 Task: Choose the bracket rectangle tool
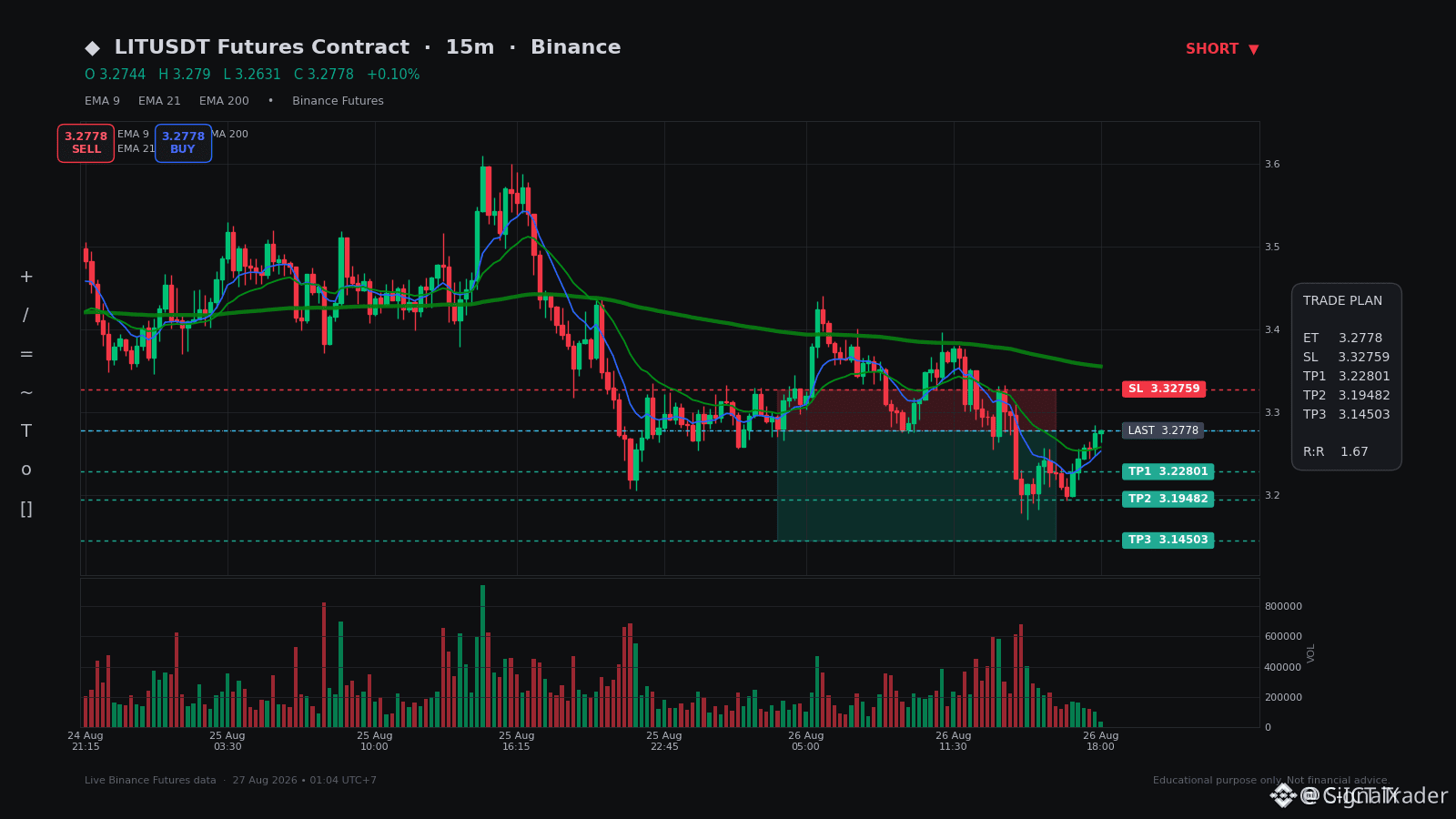point(26,509)
